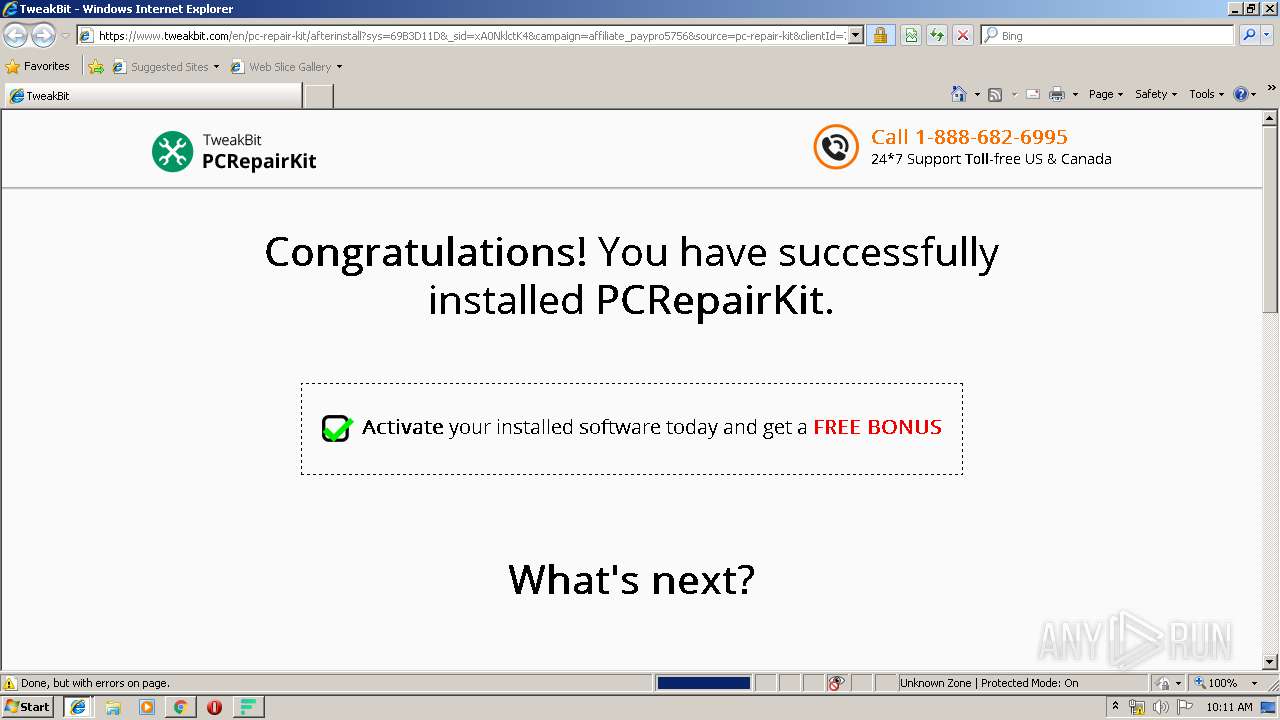Click the Bing search box

(x=1107, y=35)
